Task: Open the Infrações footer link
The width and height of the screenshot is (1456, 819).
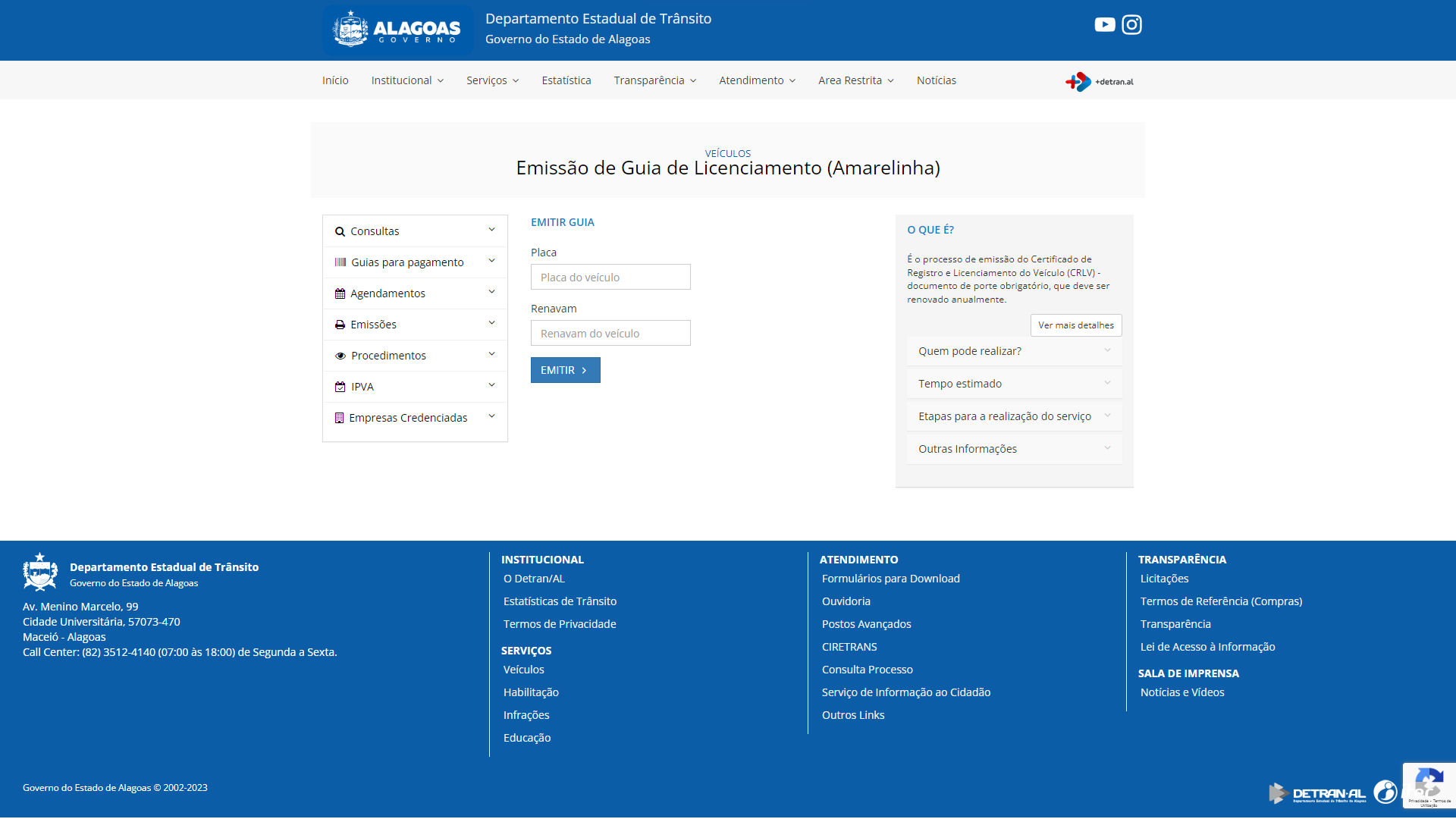Action: click(526, 715)
